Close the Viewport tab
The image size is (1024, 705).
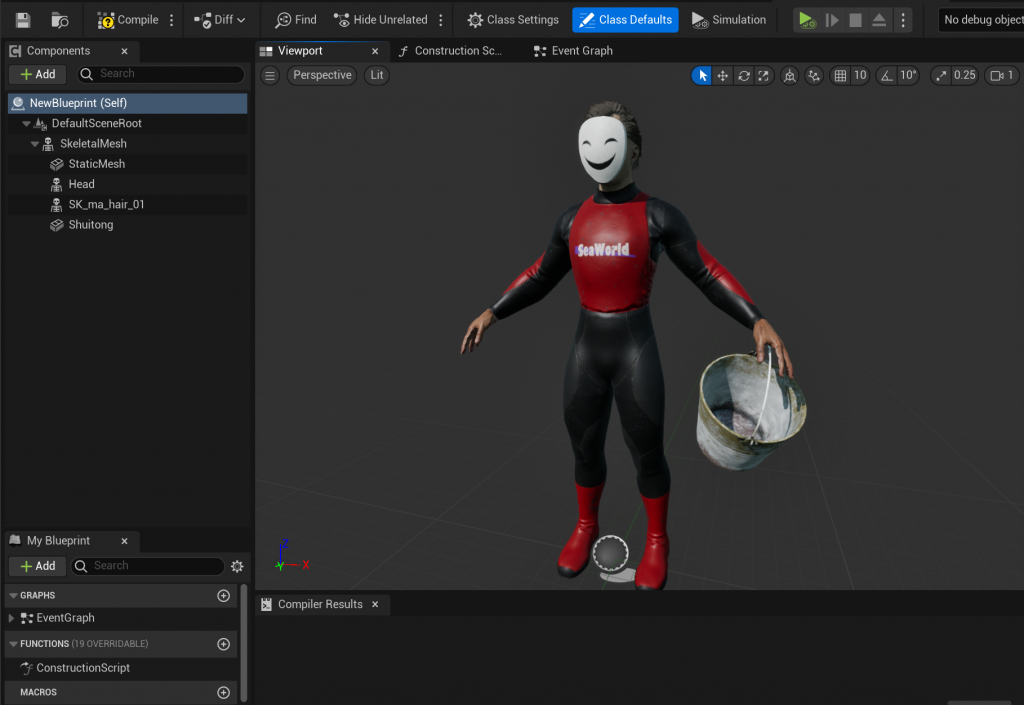[x=375, y=51]
